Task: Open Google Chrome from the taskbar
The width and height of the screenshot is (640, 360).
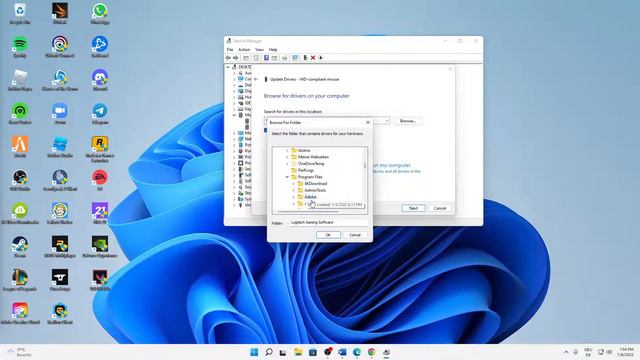Action: click(x=371, y=352)
